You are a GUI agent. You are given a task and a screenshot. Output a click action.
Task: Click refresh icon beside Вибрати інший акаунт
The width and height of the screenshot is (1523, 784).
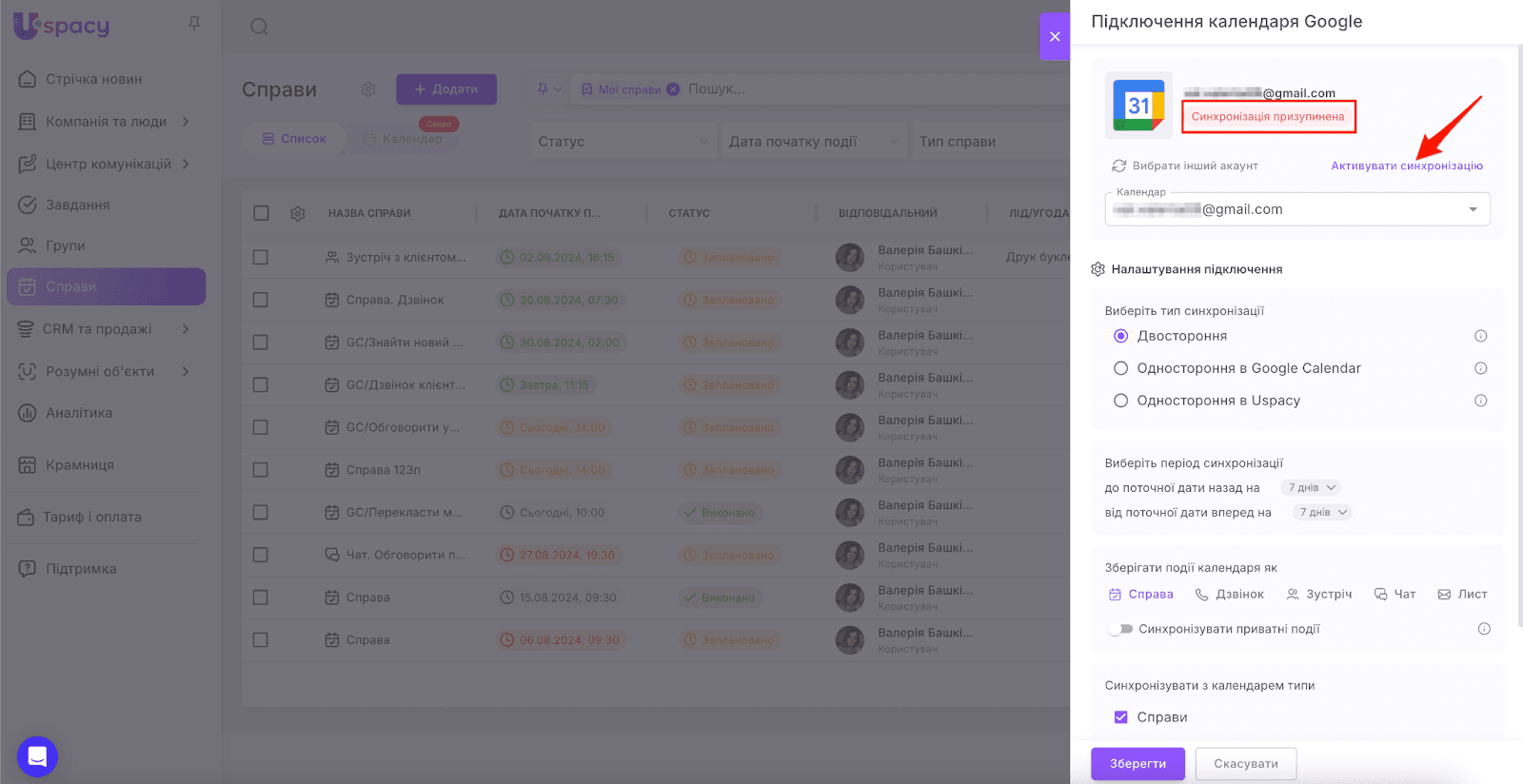[1119, 166]
